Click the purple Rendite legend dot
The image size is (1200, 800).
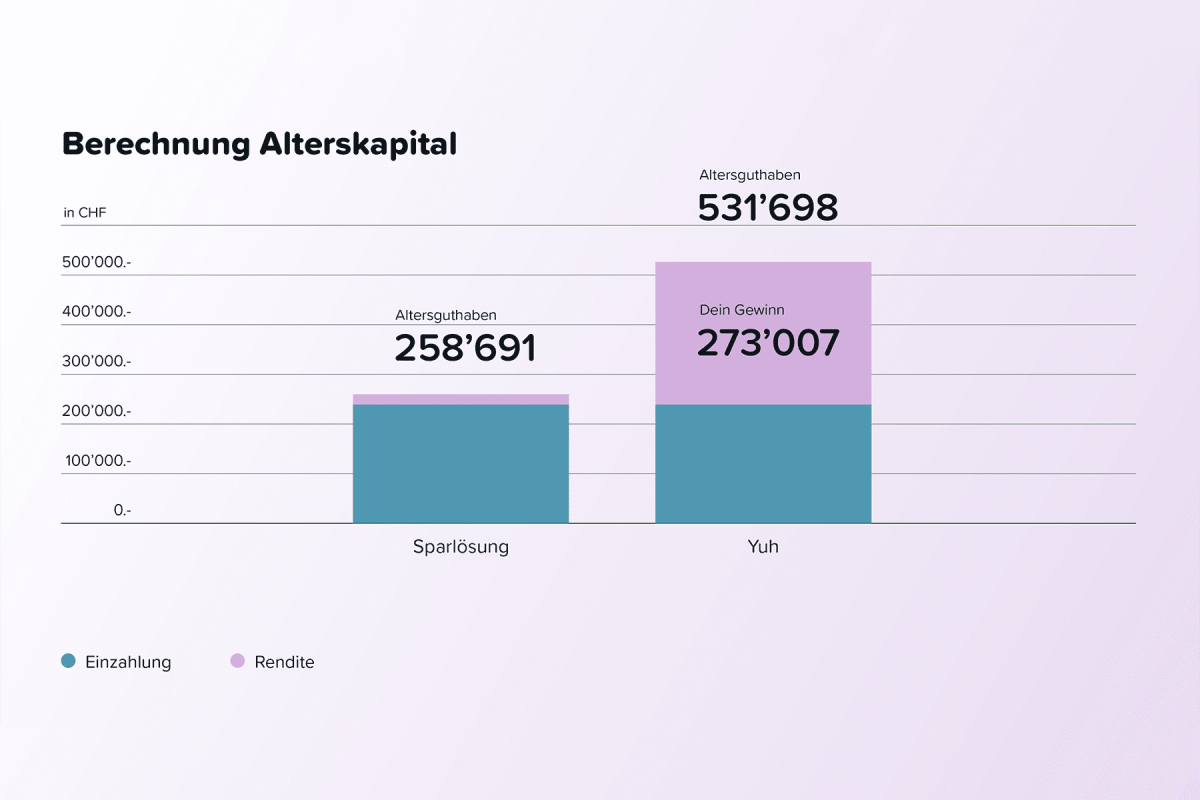237,661
